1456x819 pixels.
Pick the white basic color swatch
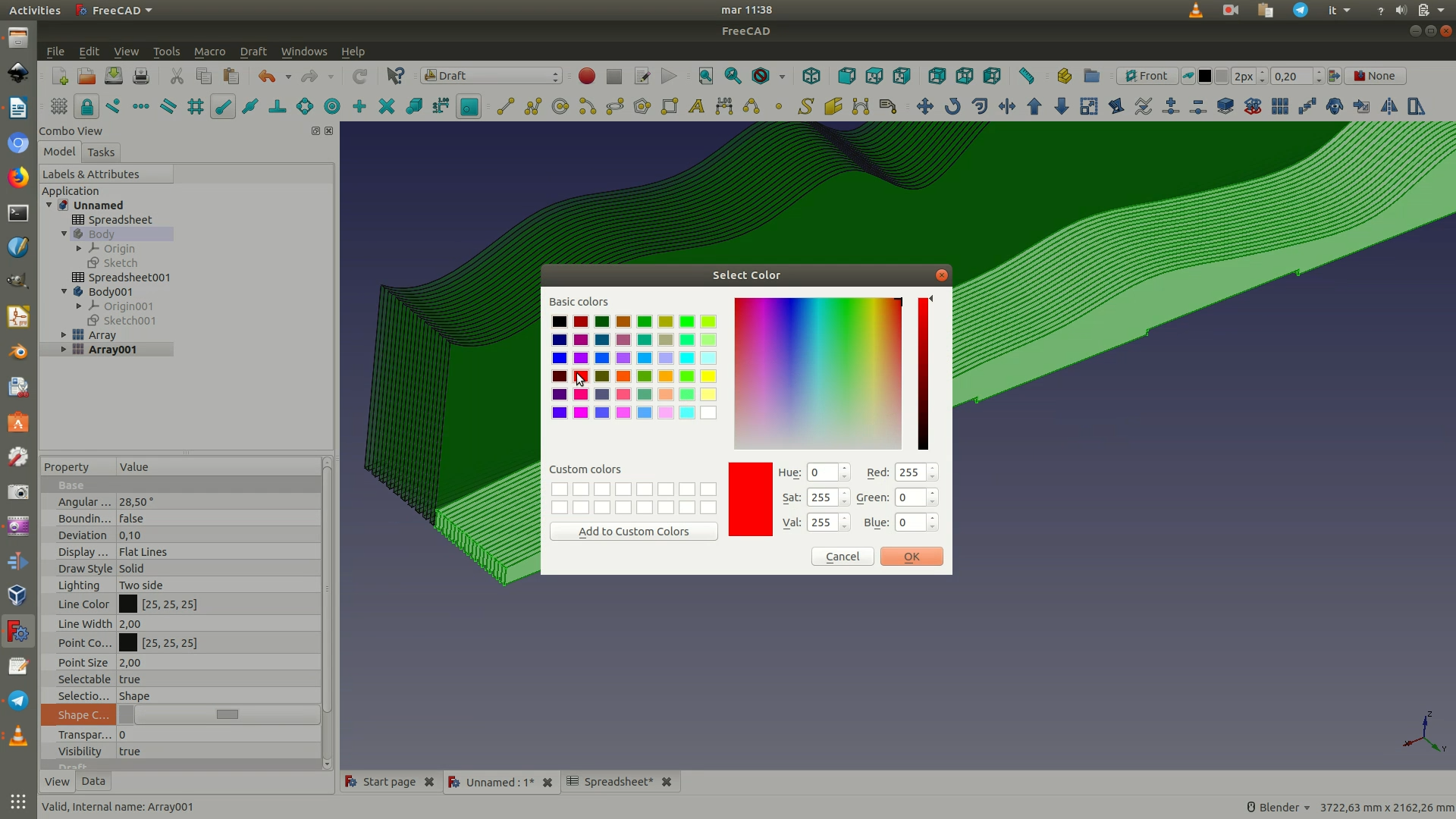click(x=708, y=413)
